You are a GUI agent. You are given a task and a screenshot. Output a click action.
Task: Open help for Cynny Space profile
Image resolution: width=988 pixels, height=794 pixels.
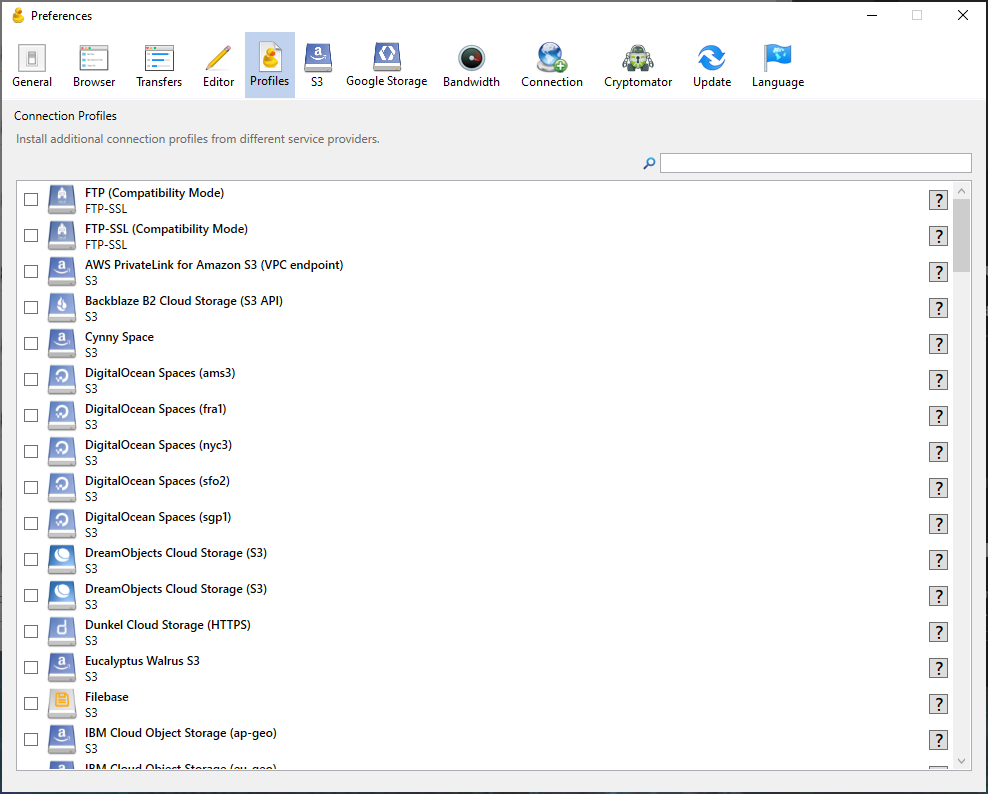click(938, 344)
